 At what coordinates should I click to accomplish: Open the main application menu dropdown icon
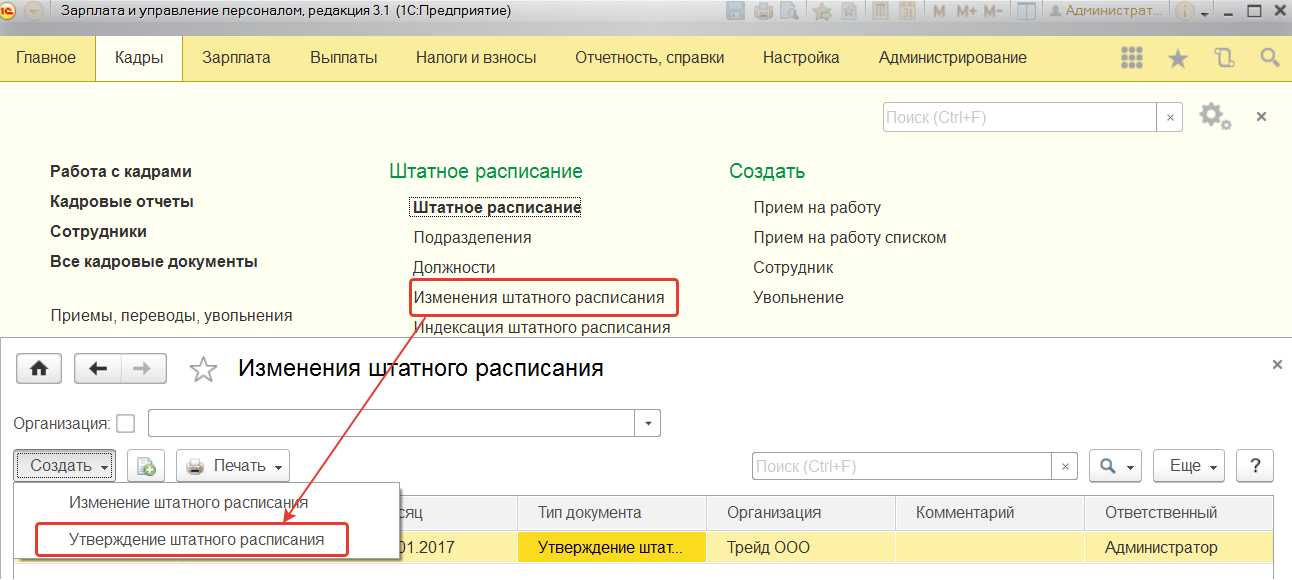pos(34,12)
